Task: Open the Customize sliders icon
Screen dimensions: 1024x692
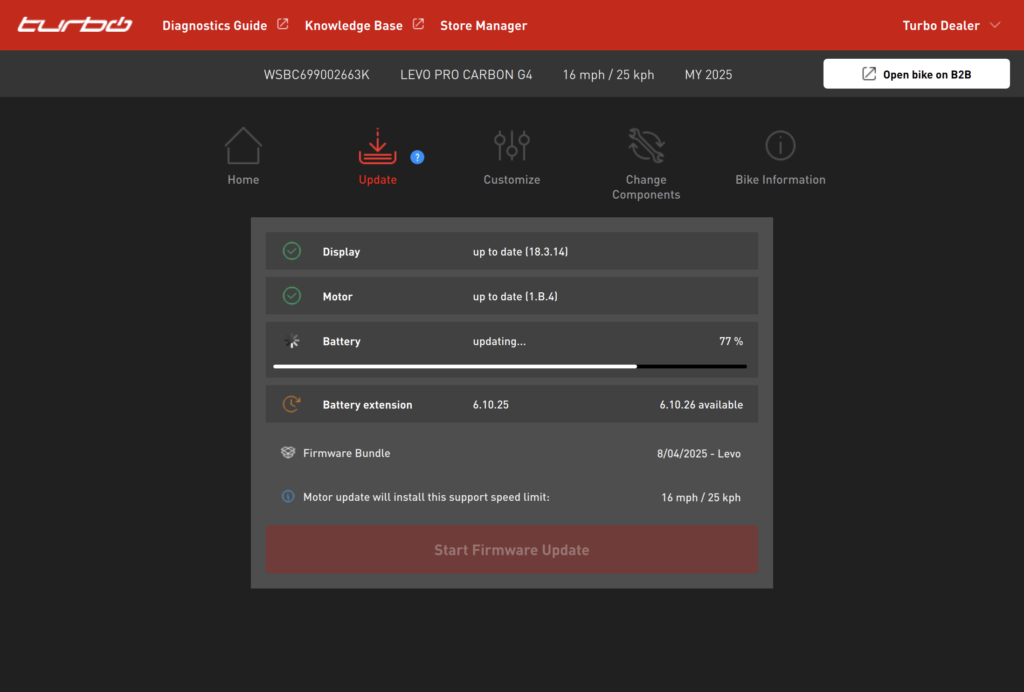Action: pos(511,146)
